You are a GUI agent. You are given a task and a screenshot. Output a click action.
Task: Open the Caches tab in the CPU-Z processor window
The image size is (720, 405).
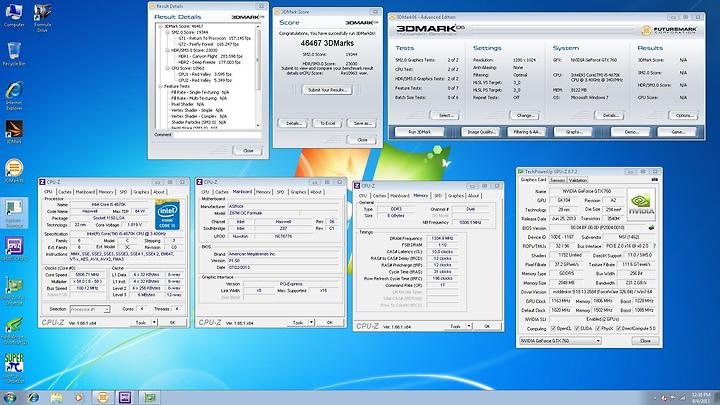coord(65,192)
